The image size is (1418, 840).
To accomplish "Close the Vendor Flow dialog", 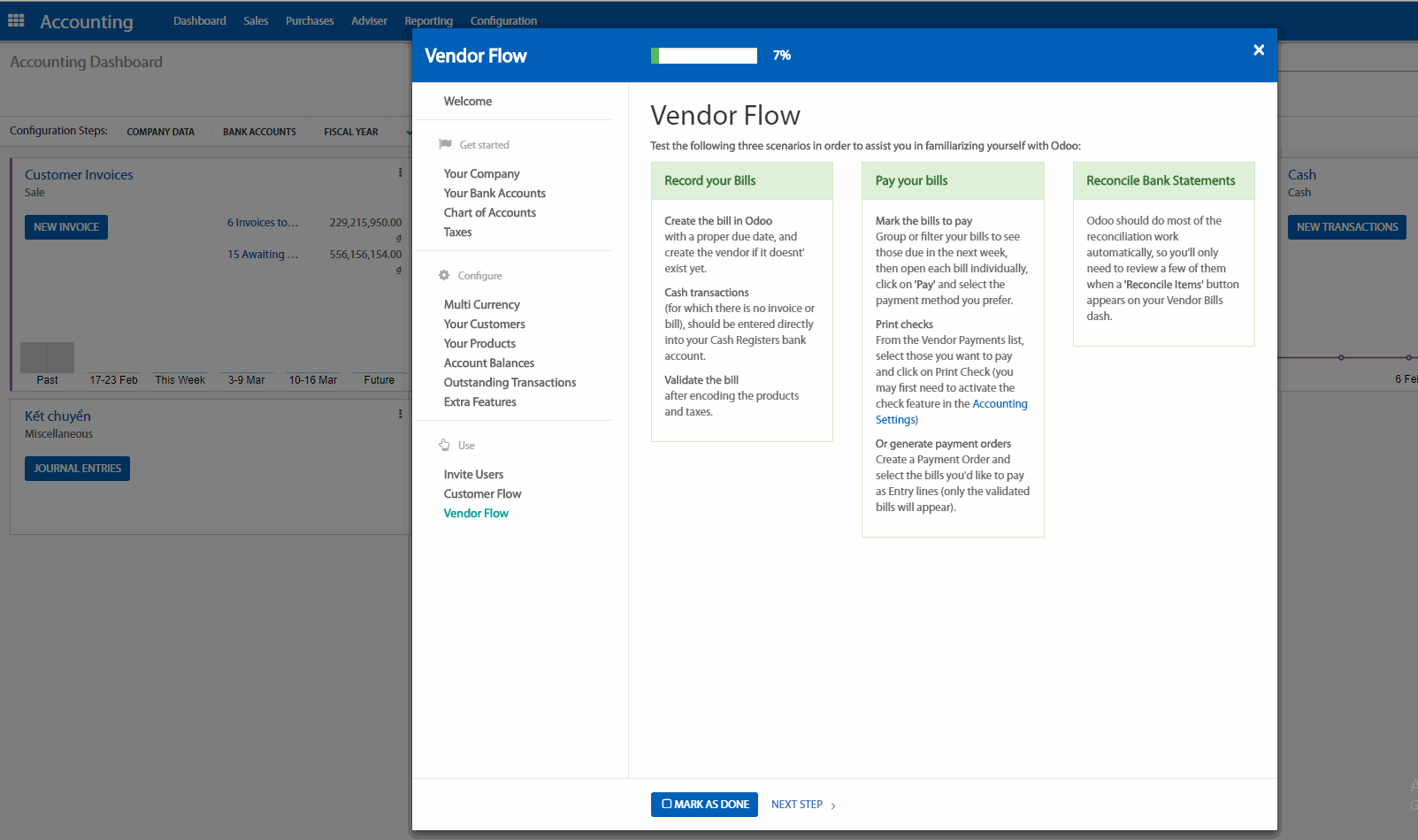I will tap(1258, 50).
